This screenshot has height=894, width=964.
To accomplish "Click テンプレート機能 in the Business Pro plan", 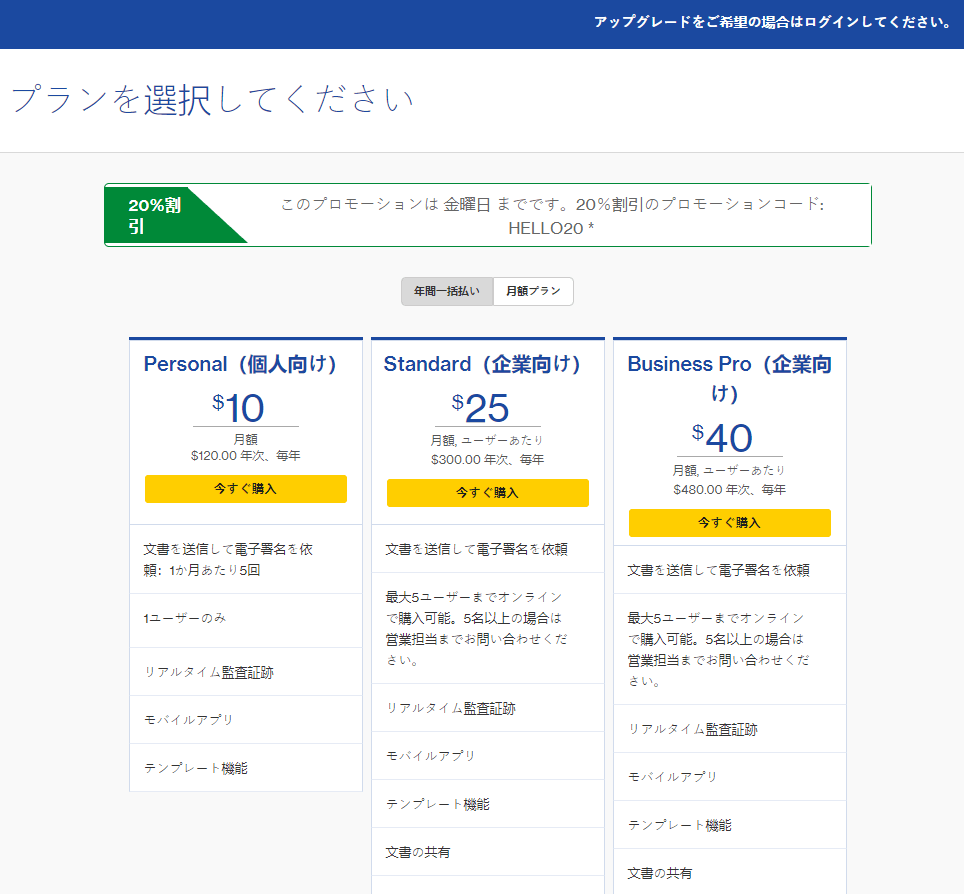I will [x=679, y=826].
